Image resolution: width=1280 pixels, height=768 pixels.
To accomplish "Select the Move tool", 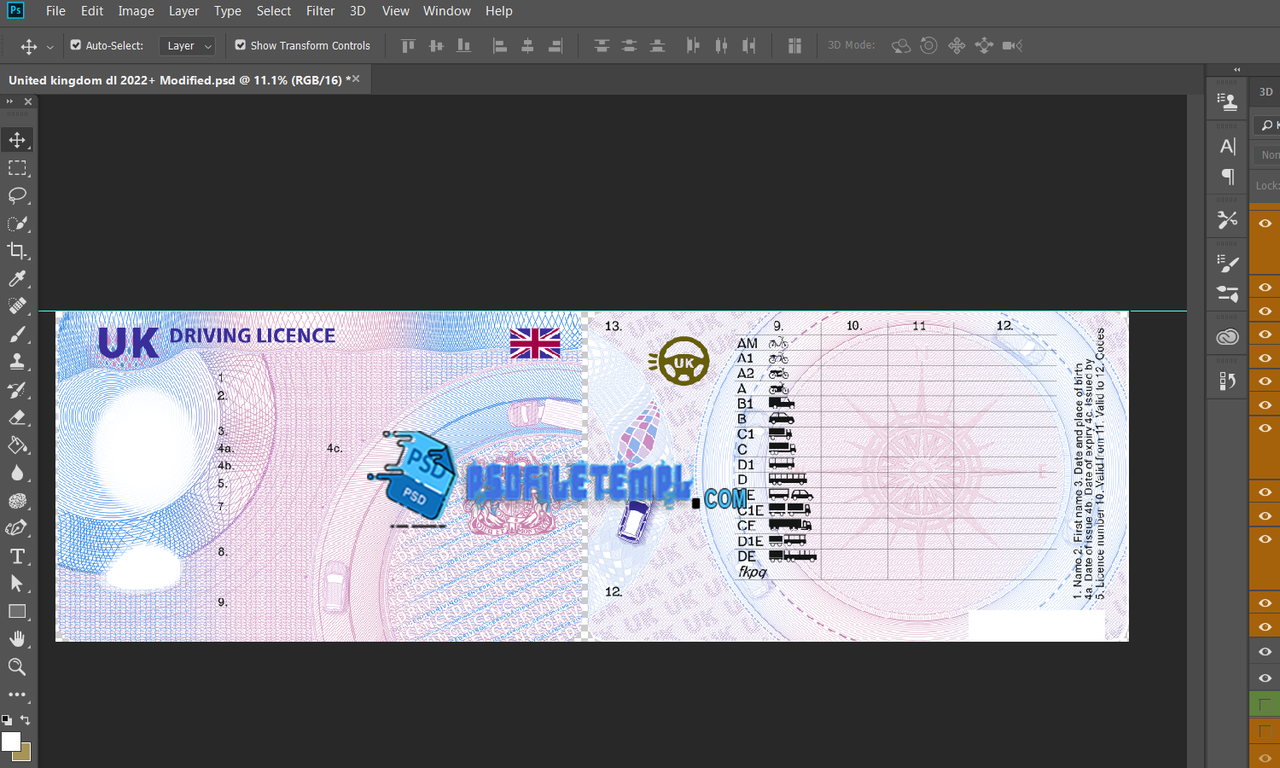I will tap(17, 139).
